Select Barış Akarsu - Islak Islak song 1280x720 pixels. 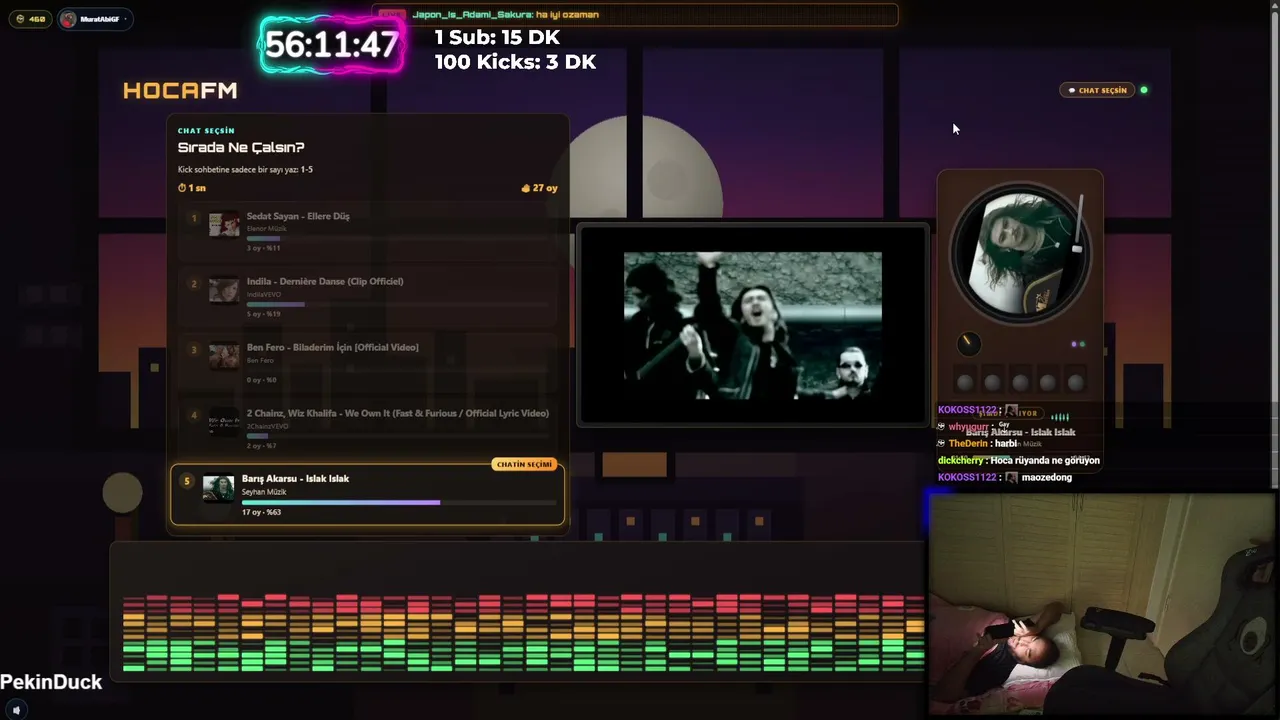click(x=367, y=494)
